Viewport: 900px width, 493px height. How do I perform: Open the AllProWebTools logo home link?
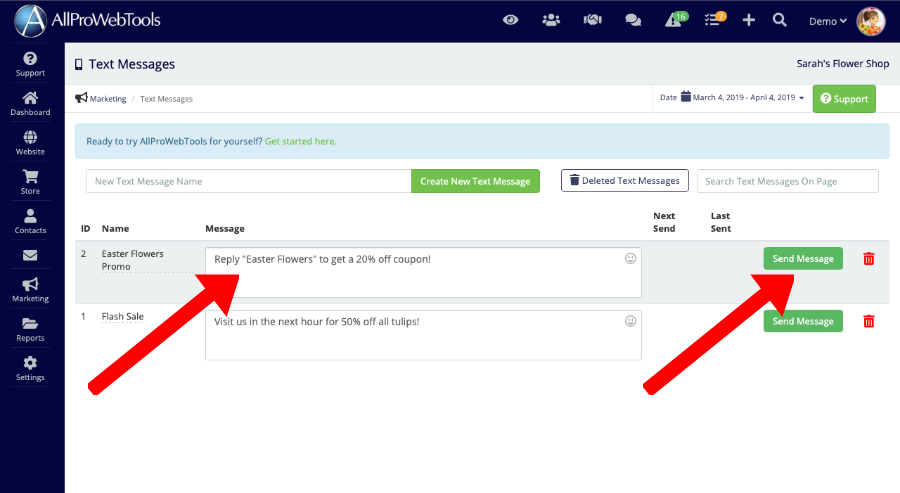(x=87, y=21)
